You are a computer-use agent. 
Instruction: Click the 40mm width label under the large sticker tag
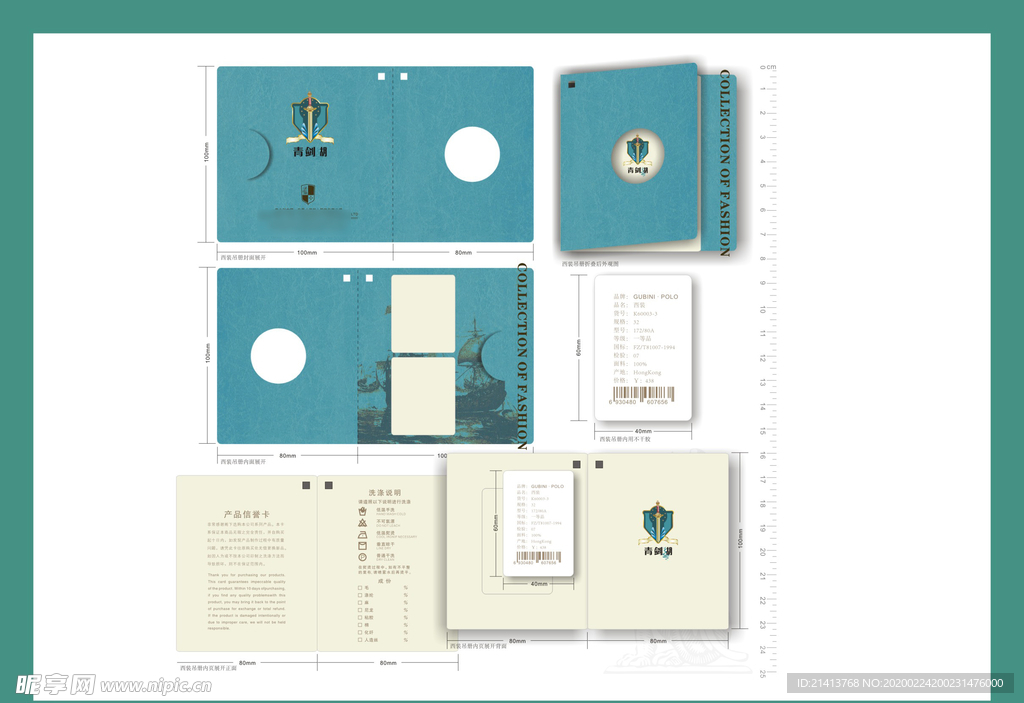coord(643,431)
